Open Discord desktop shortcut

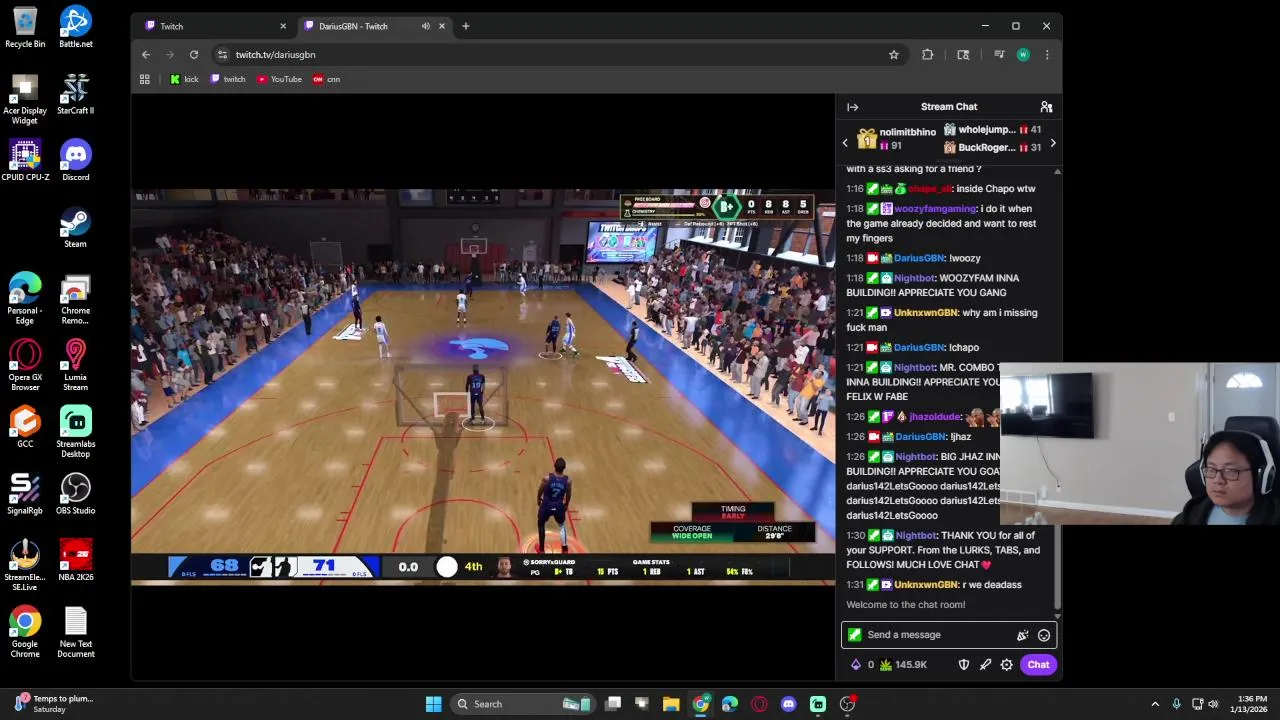[75, 160]
